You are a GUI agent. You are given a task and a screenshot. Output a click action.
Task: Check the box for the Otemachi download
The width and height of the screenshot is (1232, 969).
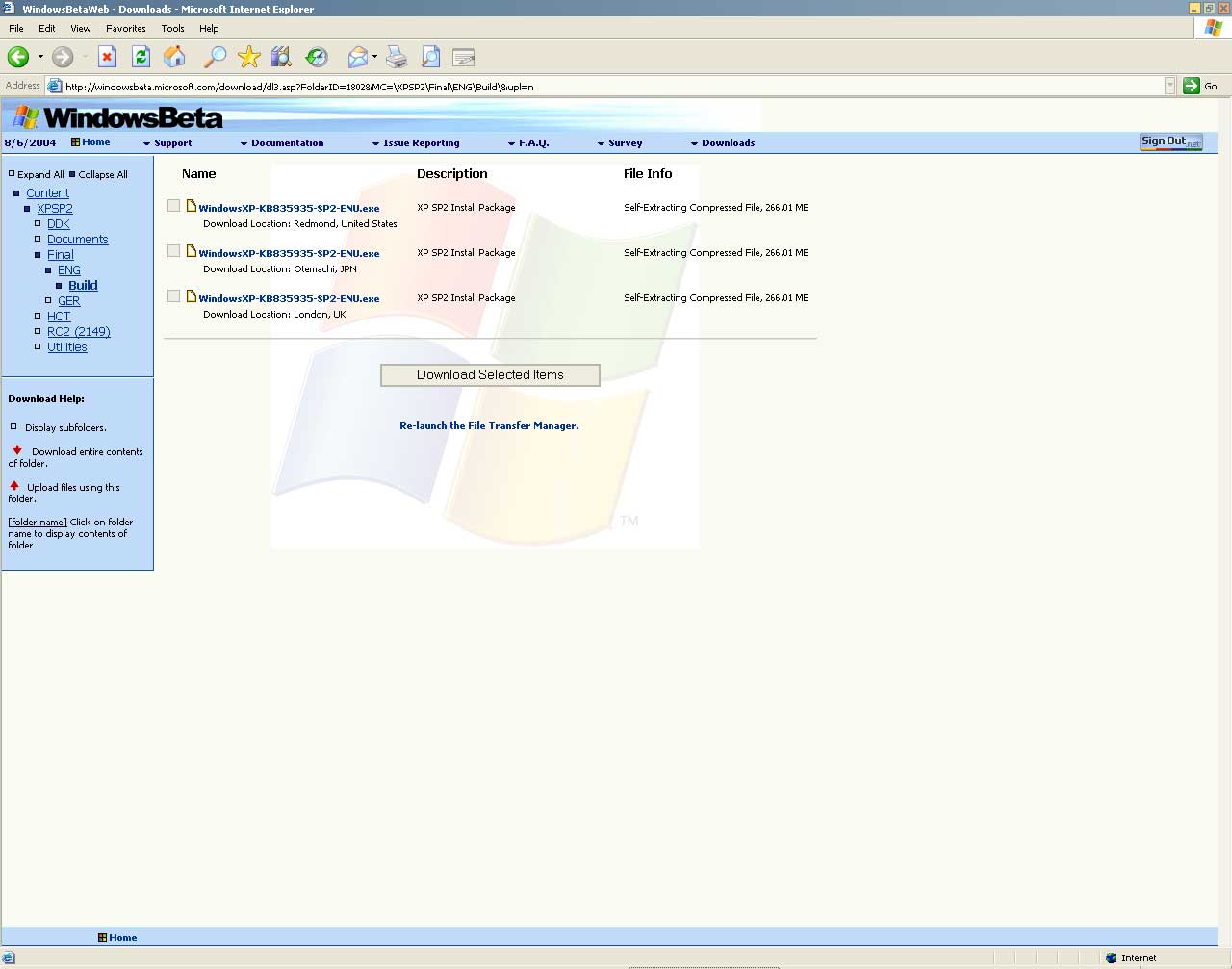point(173,250)
